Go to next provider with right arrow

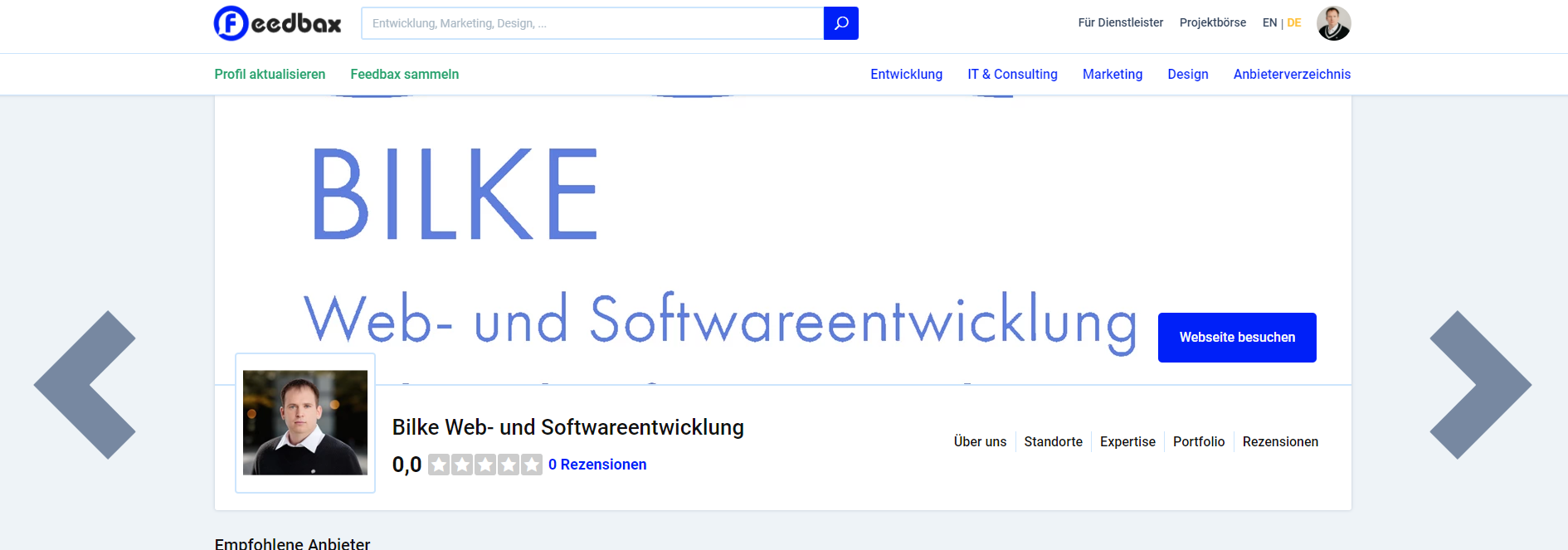point(1480,385)
